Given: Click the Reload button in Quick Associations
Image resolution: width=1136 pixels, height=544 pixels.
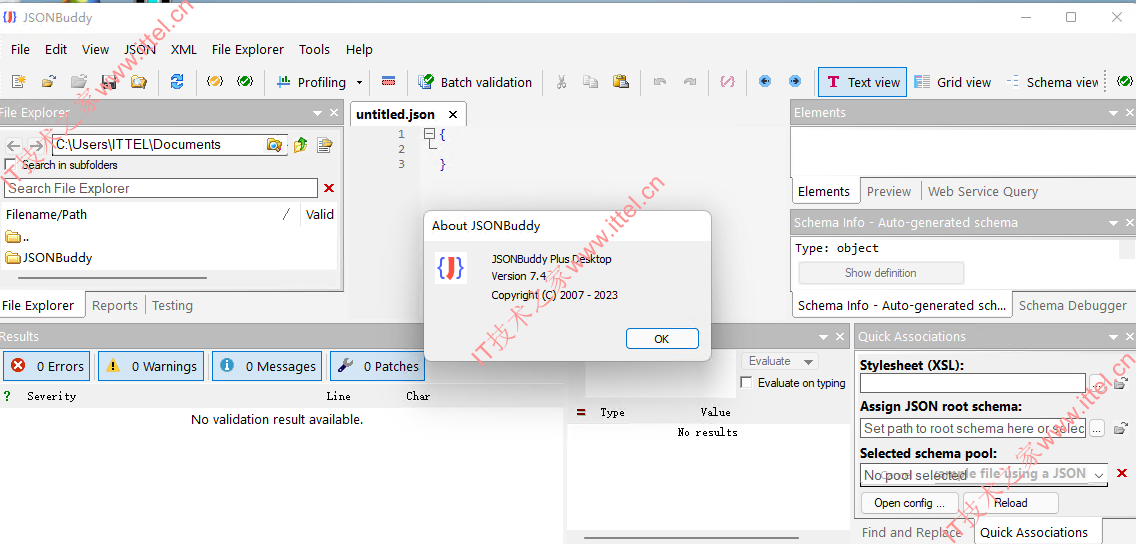Looking at the screenshot, I should point(1011,503).
